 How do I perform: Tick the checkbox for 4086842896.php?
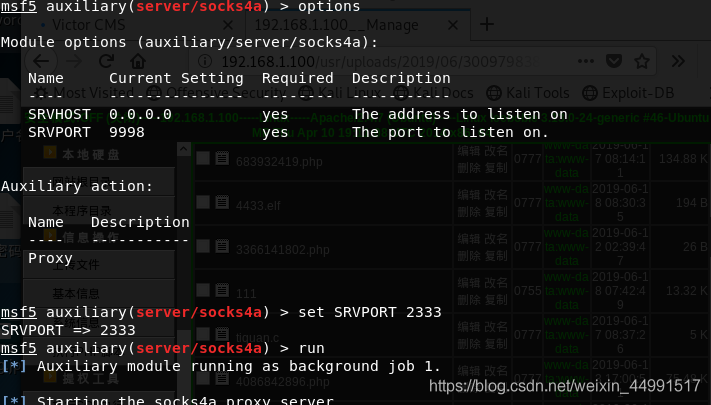tap(203, 378)
